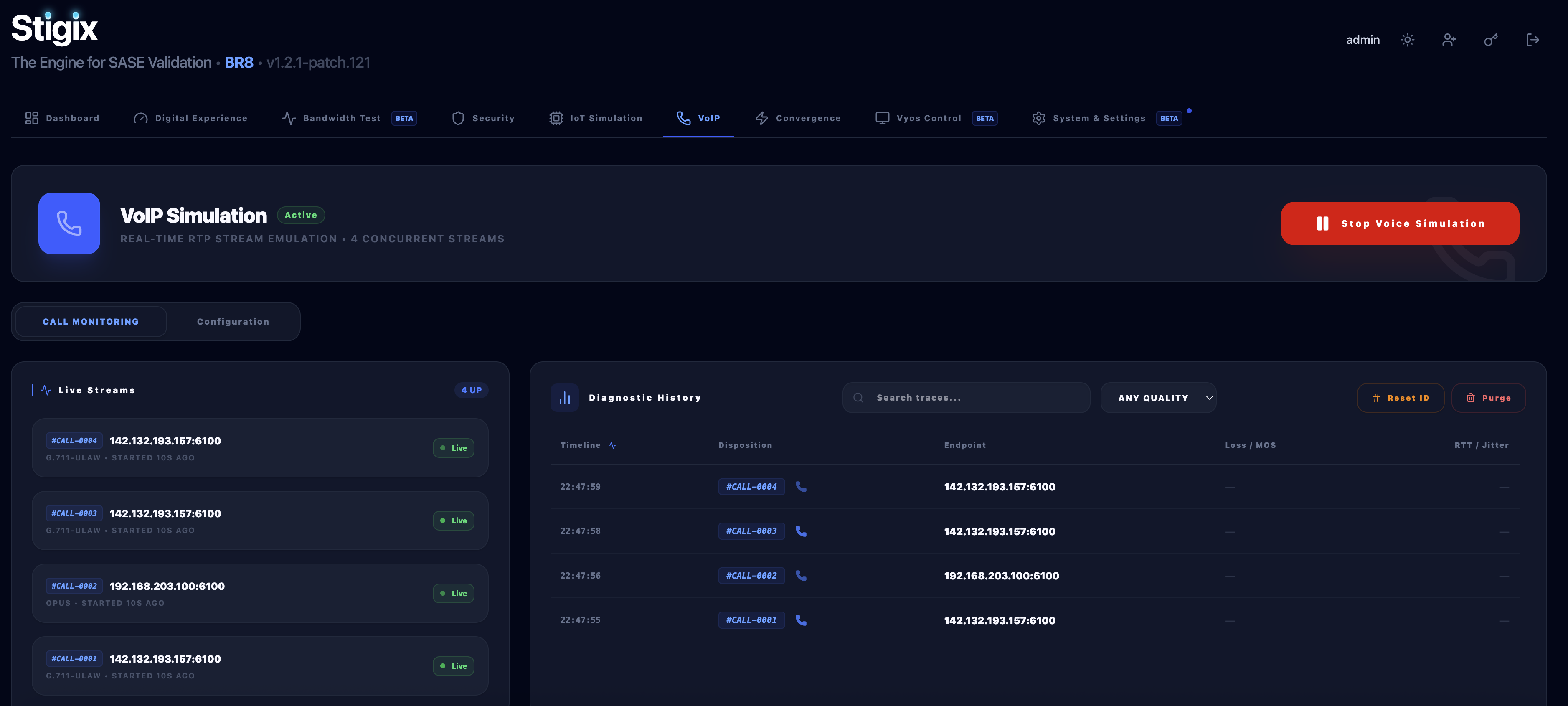Toggle the timeline sort on Diagnostic History
This screenshot has width=1568, height=706.
coord(612,445)
